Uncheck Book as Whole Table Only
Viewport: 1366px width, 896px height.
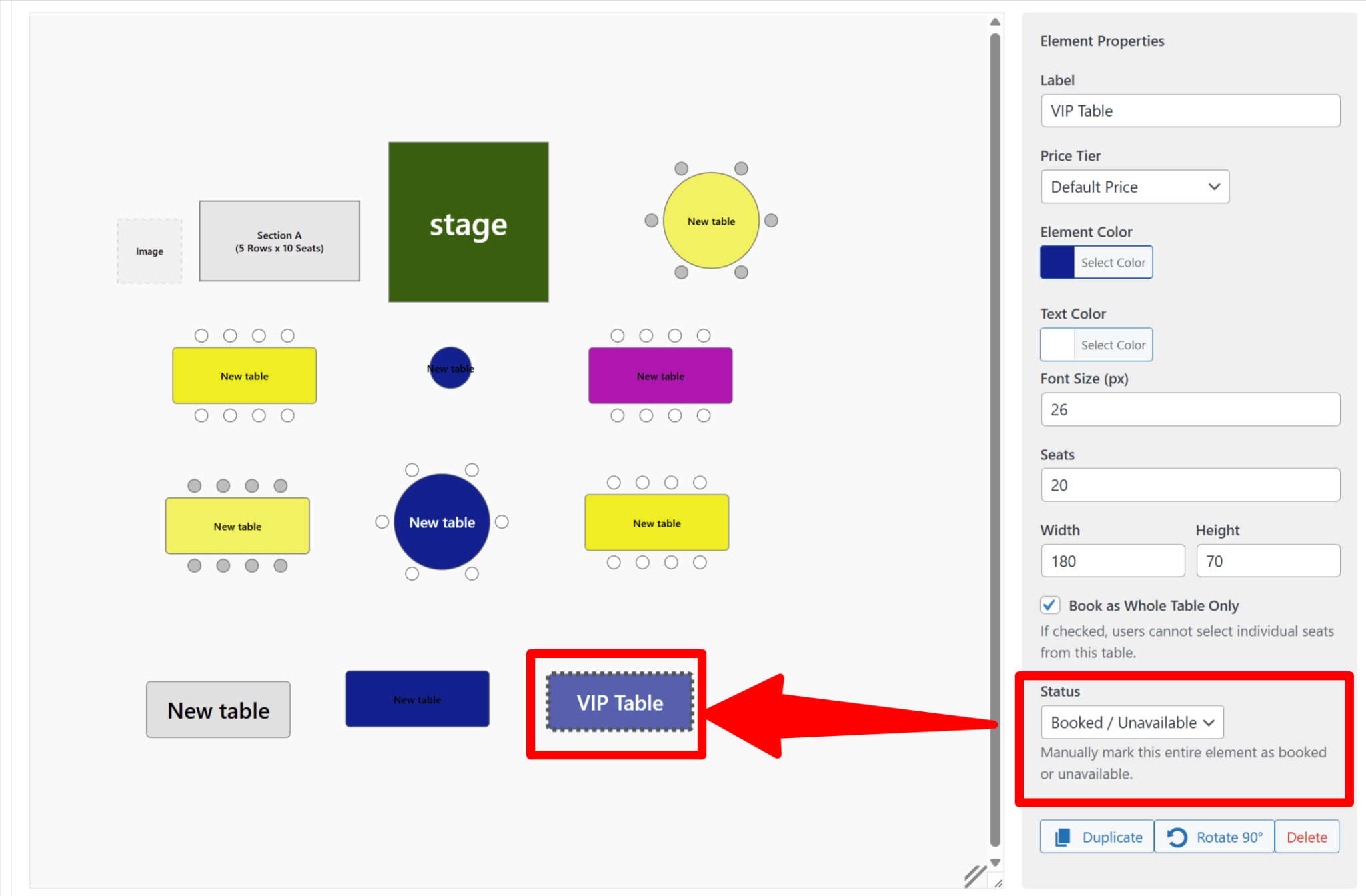pyautogui.click(x=1049, y=605)
